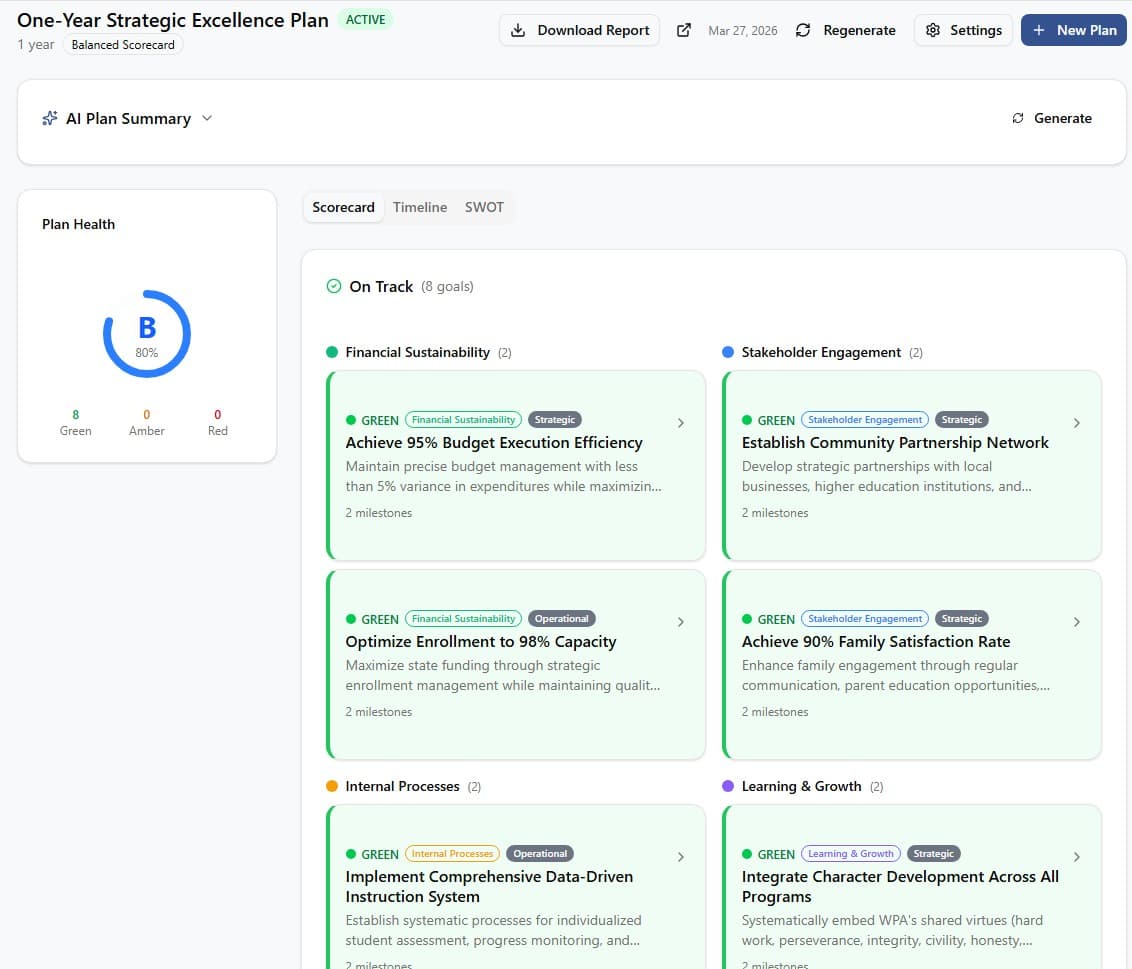
Task: Click the green dot beside Financial Sustainability heading
Action: (332, 352)
